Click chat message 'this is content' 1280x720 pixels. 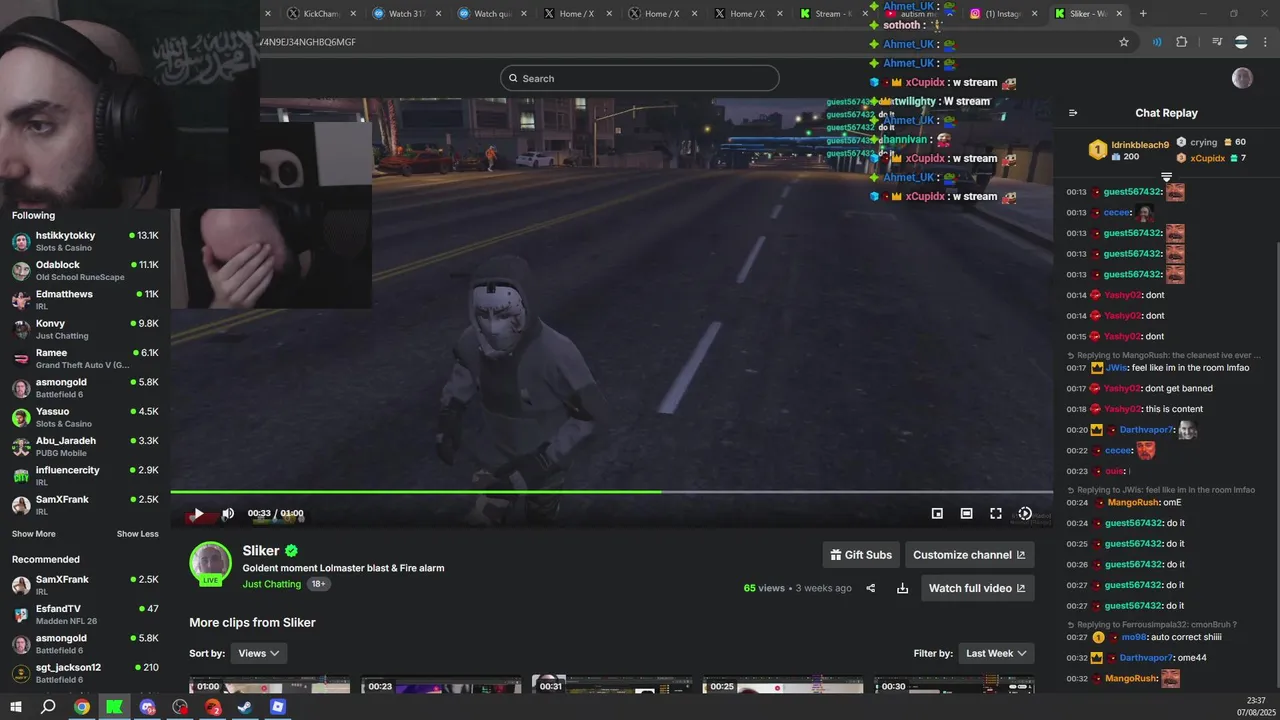1175,409
